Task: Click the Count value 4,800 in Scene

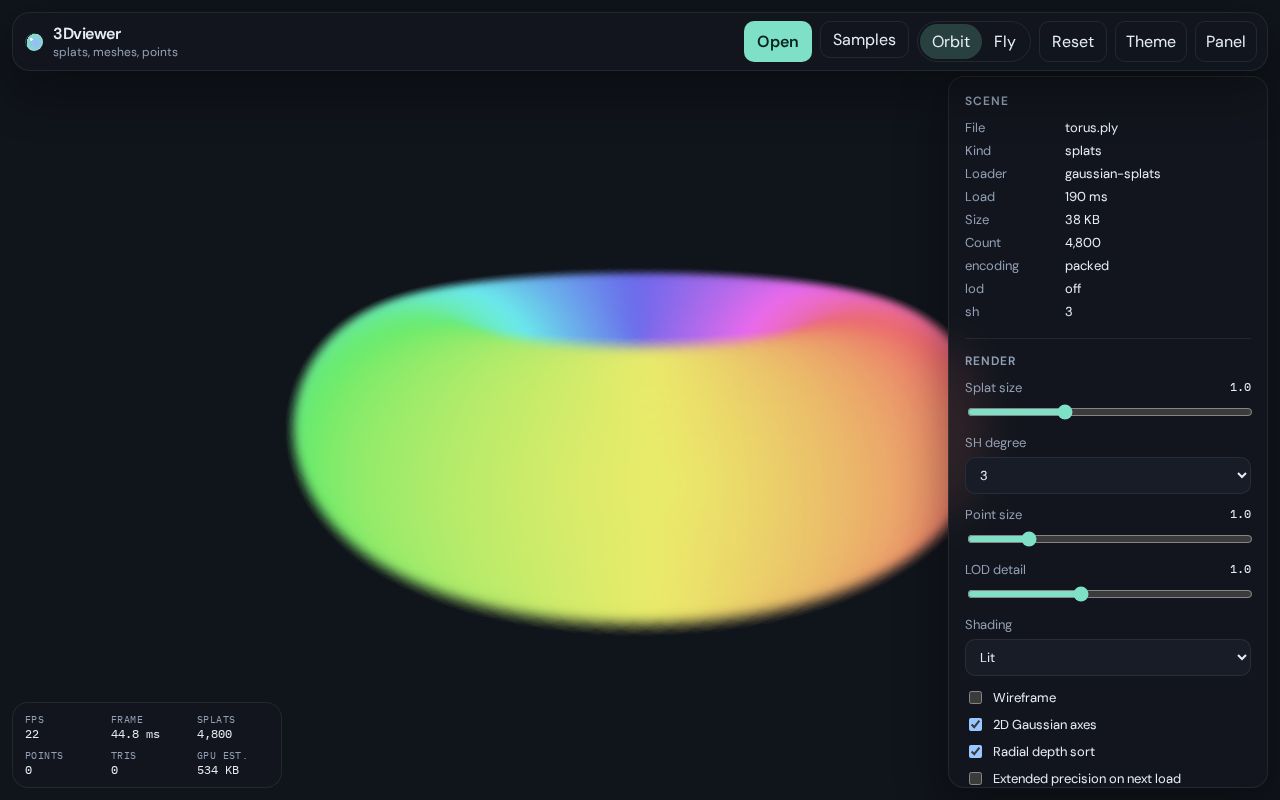Action: tap(1083, 243)
